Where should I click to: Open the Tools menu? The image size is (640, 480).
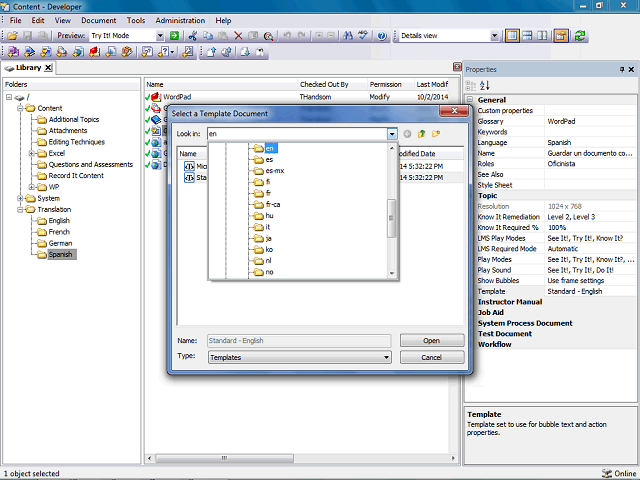pos(136,20)
